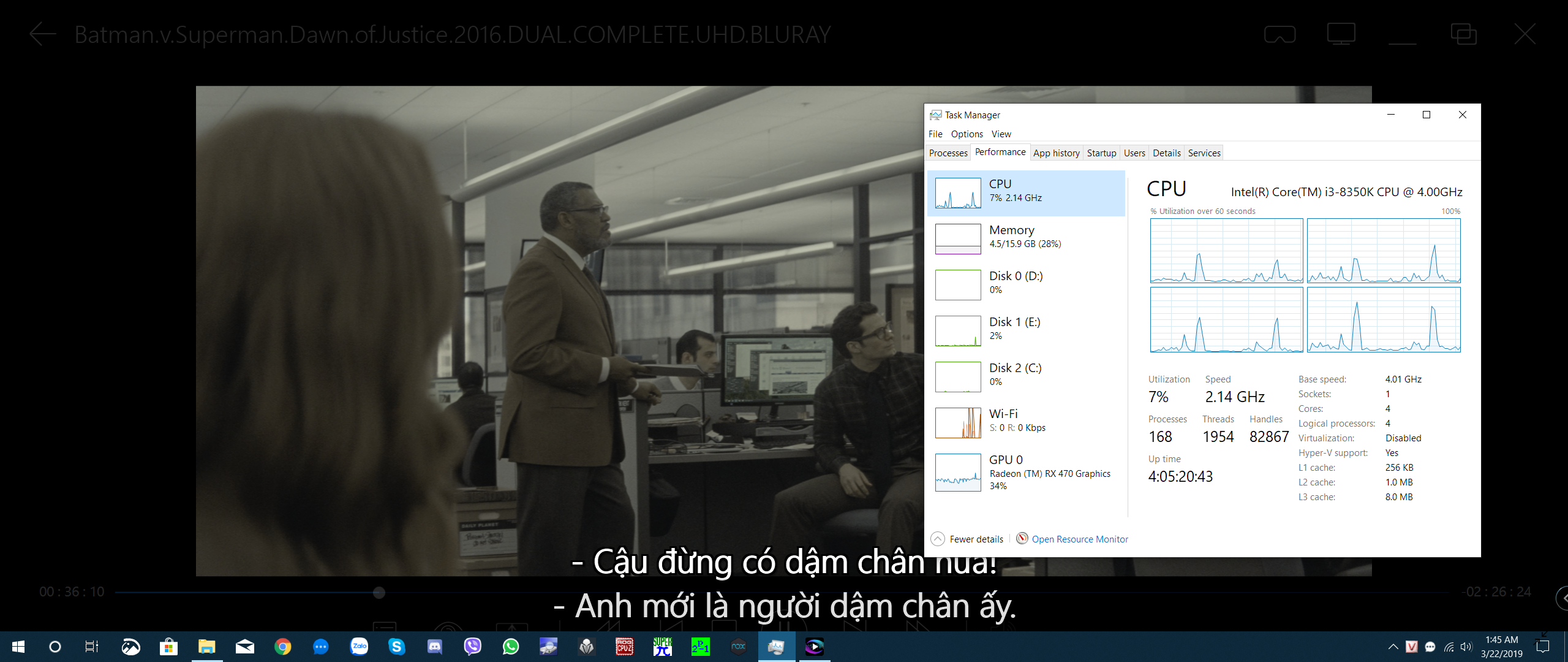Open the clock showing 1:45 AM
The image size is (1568, 662).
[x=1502, y=647]
